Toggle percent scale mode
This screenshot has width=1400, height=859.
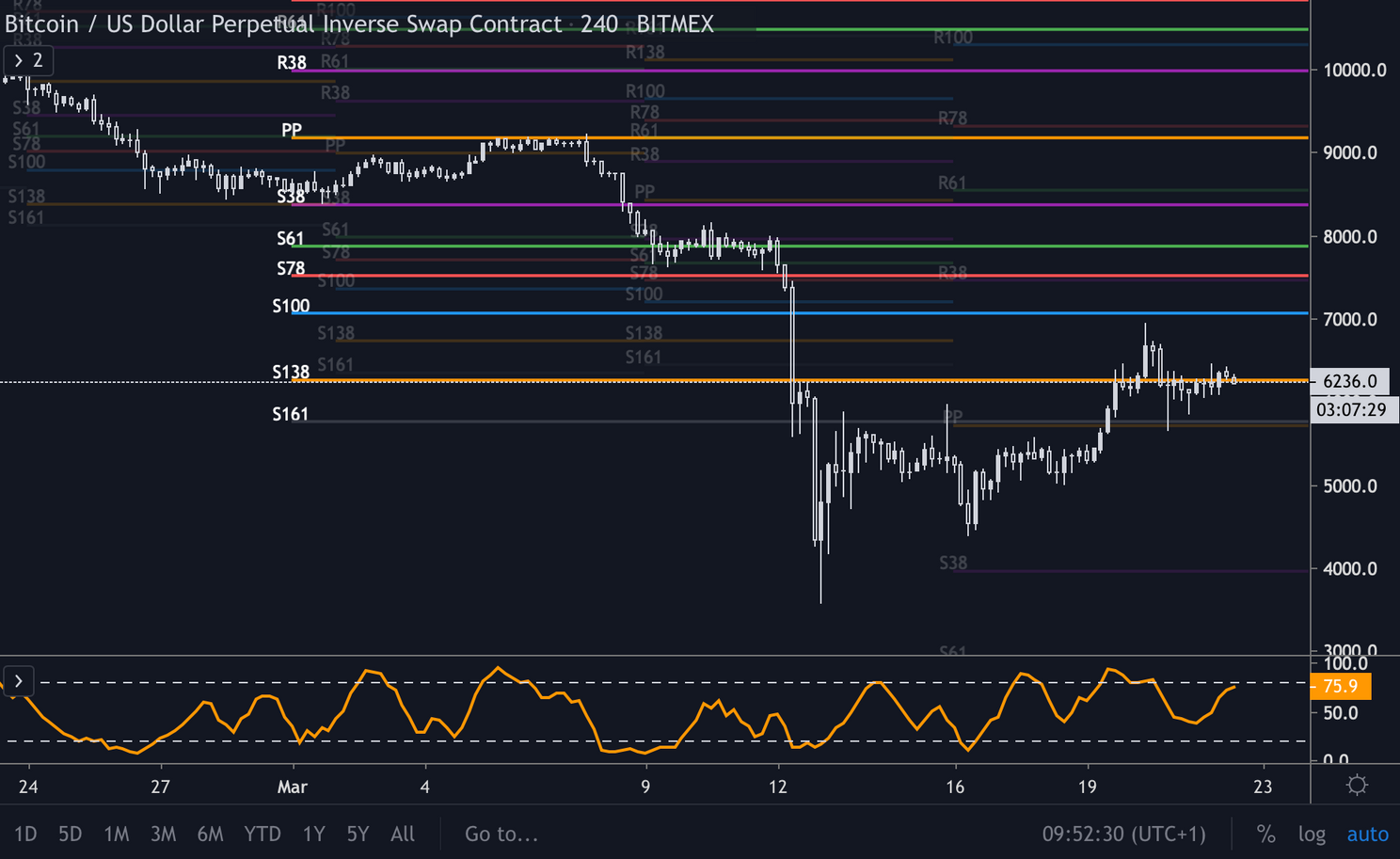(x=1266, y=834)
